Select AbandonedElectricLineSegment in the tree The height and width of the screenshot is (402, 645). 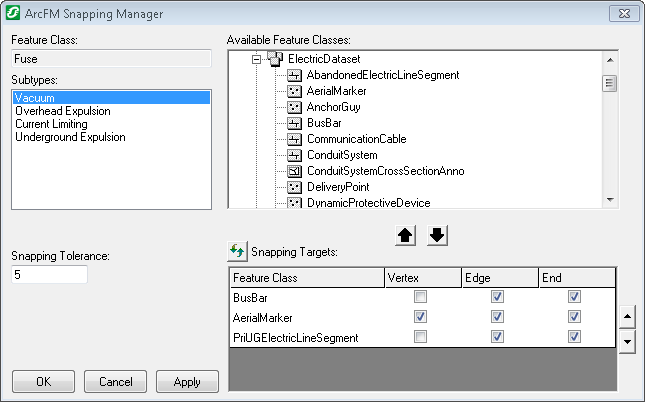(383, 75)
